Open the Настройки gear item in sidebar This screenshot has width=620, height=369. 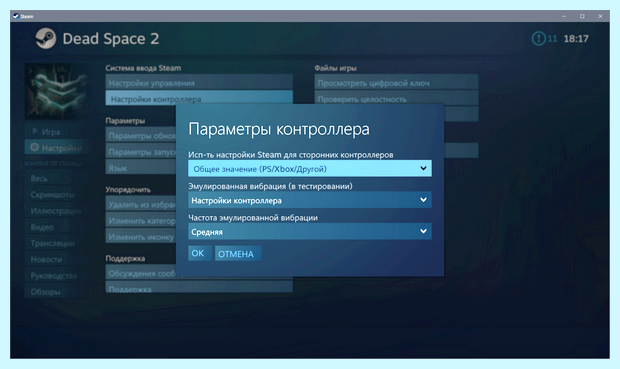56,148
